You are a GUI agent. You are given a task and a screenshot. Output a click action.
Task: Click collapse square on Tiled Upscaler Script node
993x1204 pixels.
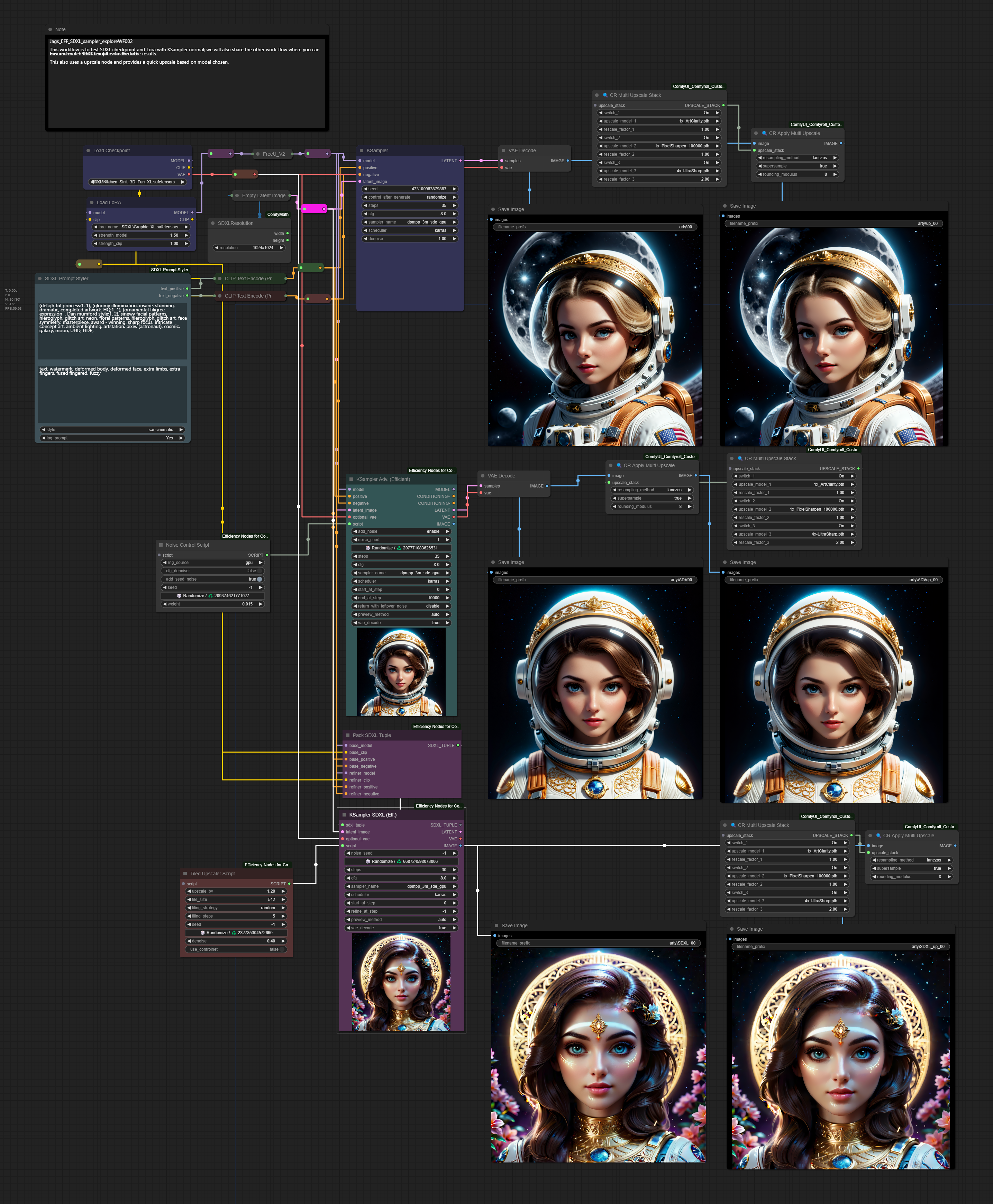point(185,873)
